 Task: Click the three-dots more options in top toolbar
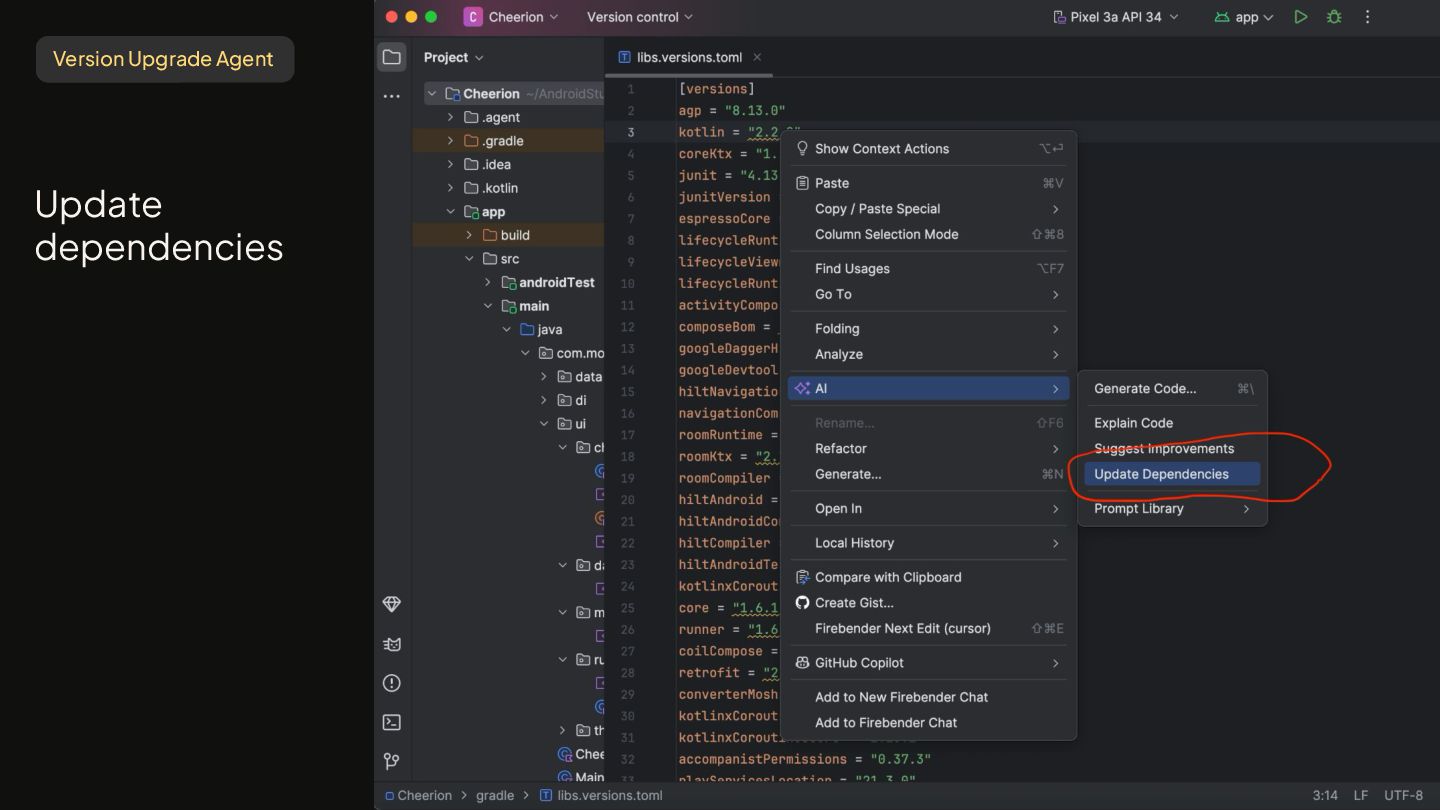[x=1368, y=17]
